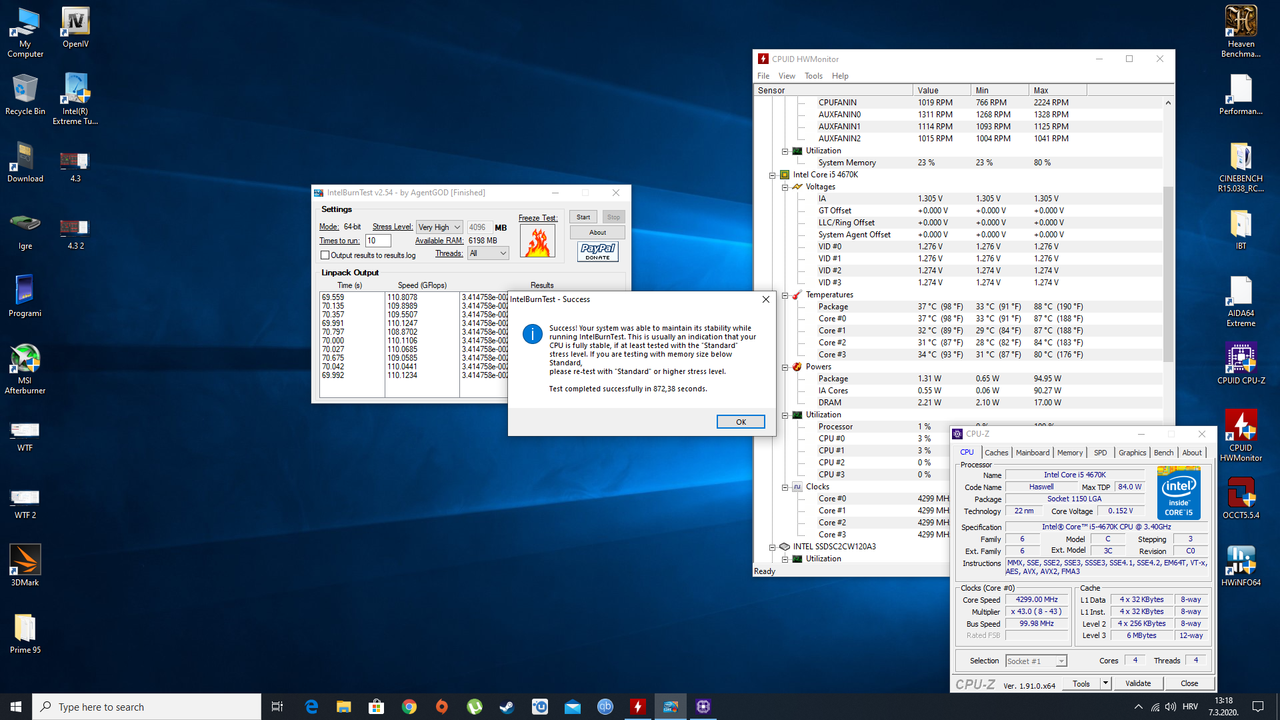Open the Socket #1 selection dropdown
Screen dimensions: 1280x720
click(x=1035, y=661)
